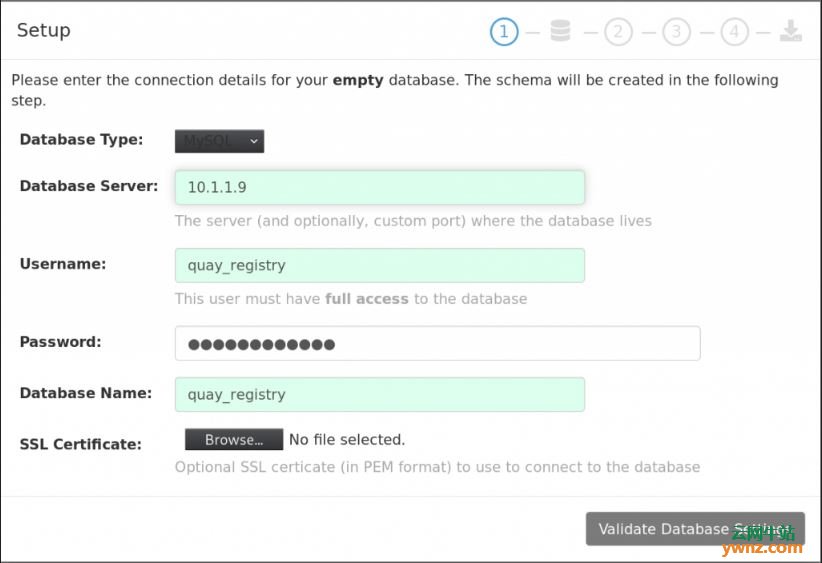The image size is (822, 563).
Task: Open the Database Type MySQL dropdown
Action: point(219,141)
